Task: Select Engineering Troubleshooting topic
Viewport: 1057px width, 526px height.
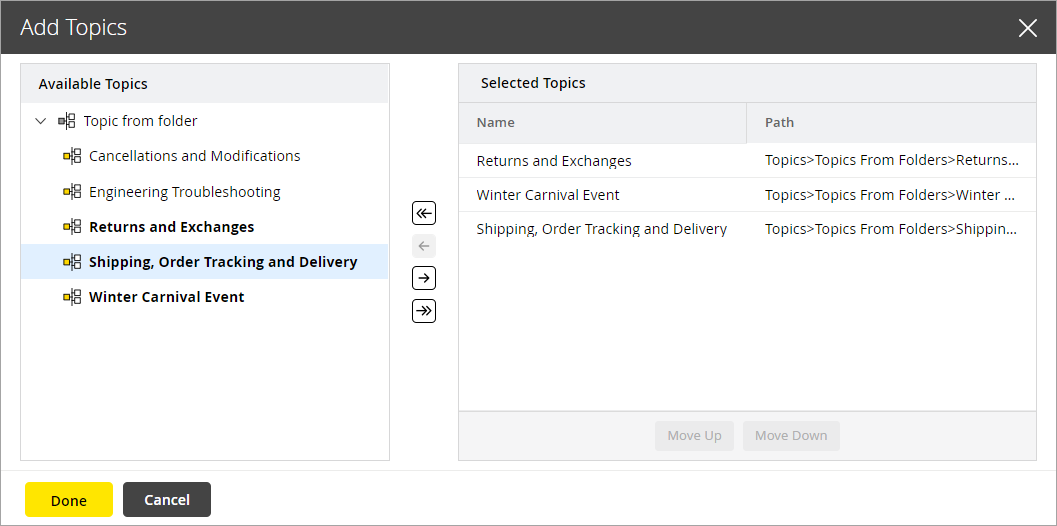Action: 185,192
